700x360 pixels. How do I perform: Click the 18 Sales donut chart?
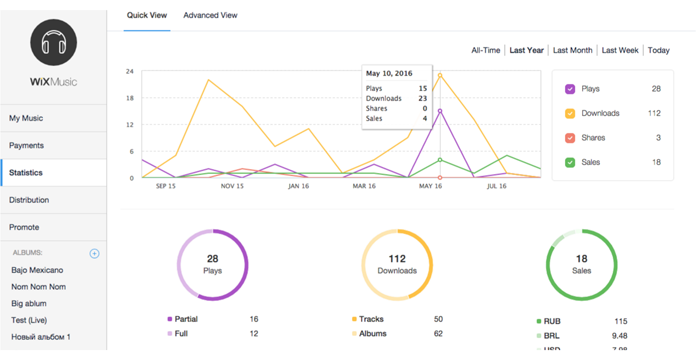(581, 265)
